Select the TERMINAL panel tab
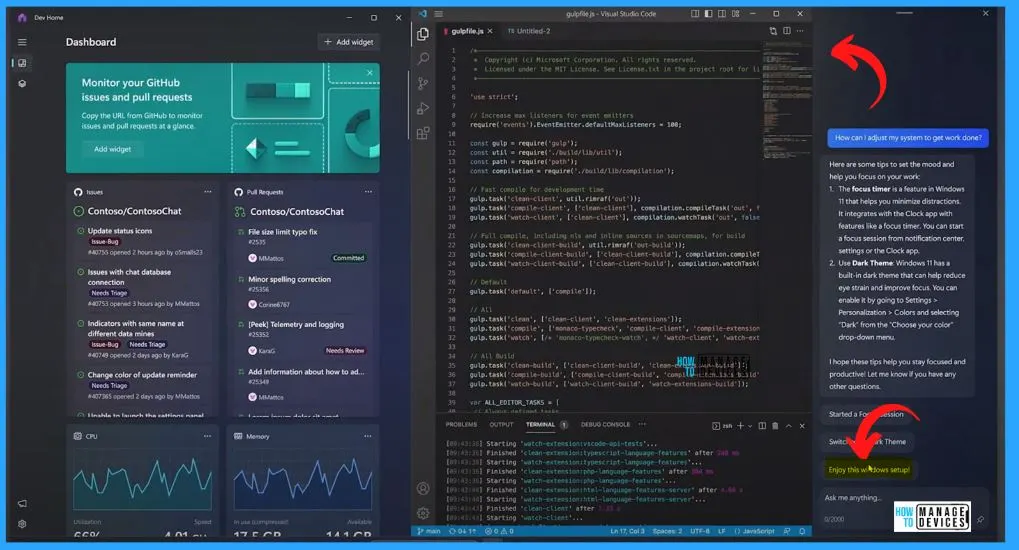The image size is (1019, 550). pyautogui.click(x=541, y=425)
